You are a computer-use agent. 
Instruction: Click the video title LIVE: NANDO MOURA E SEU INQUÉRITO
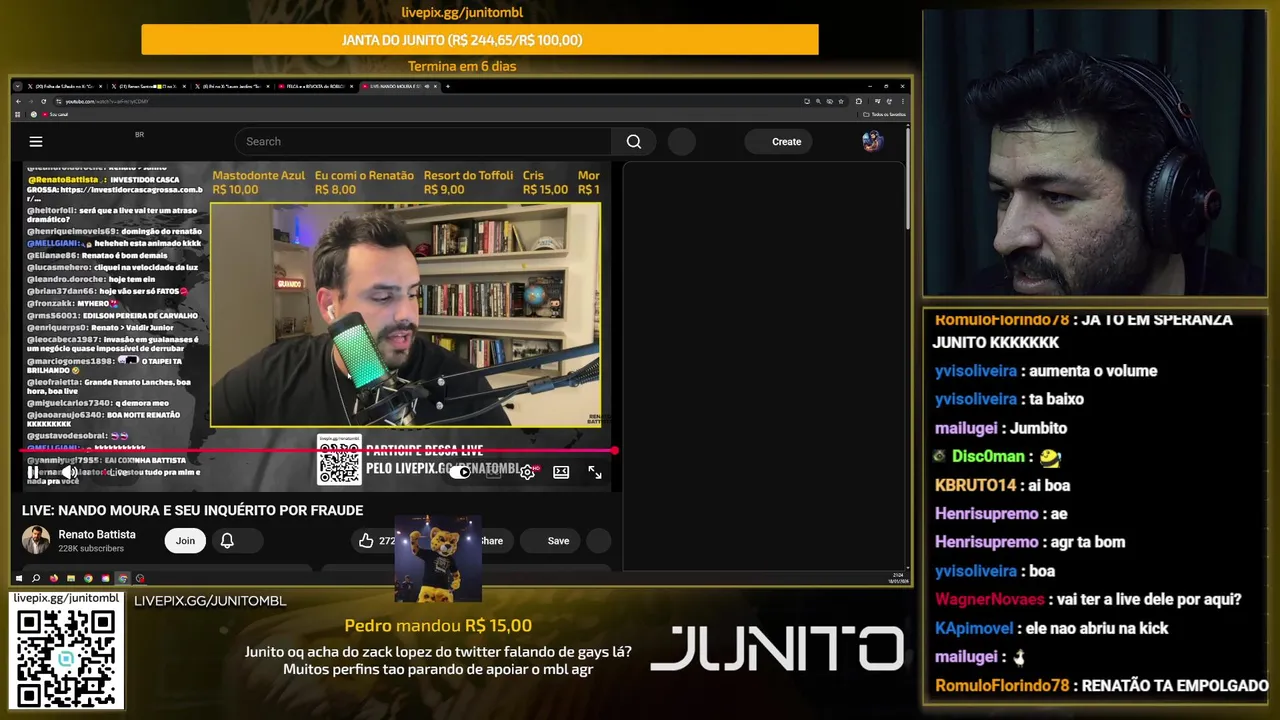click(x=192, y=510)
